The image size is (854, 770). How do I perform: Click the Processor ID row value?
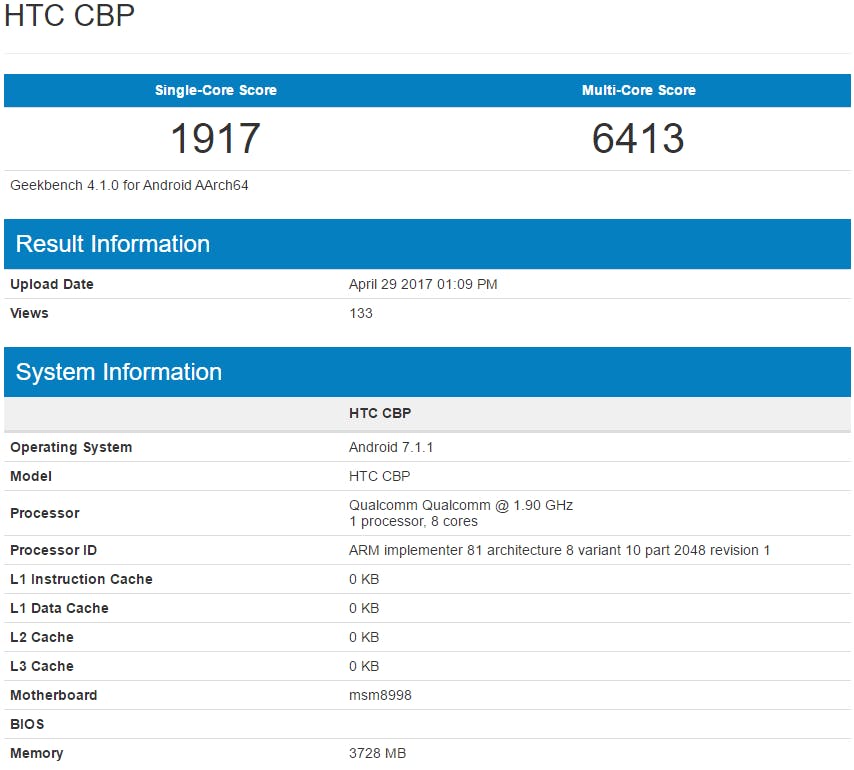pyautogui.click(x=559, y=550)
